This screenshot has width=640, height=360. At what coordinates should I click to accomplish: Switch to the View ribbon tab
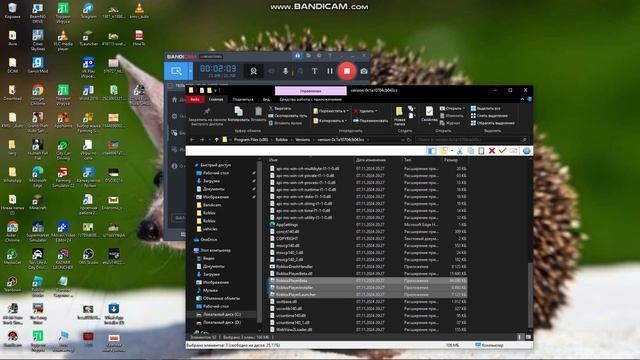pos(266,99)
